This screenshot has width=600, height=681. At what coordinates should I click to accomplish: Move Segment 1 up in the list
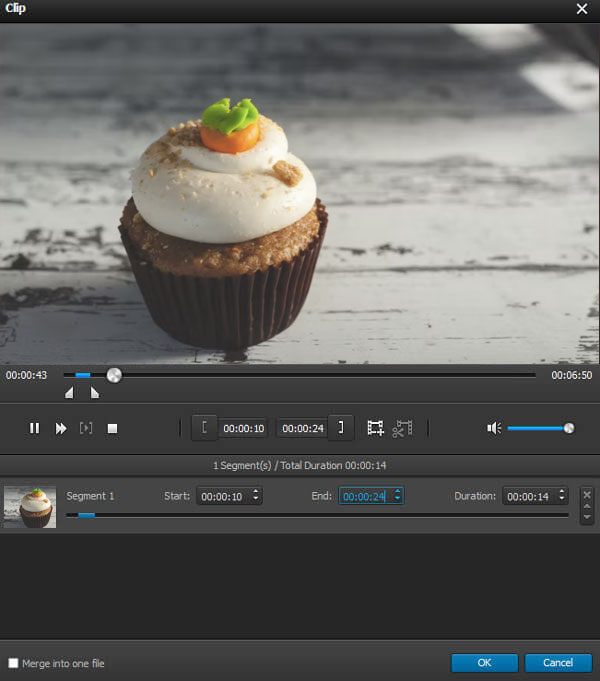tap(587, 506)
